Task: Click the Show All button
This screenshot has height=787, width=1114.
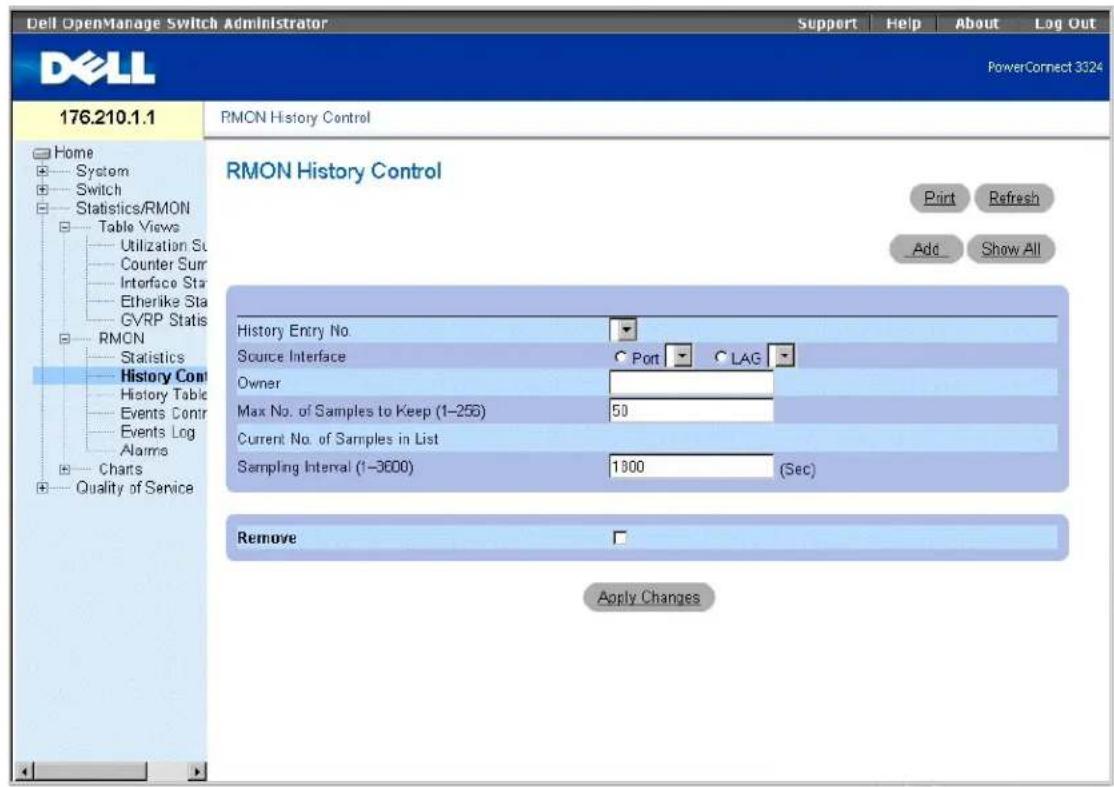Action: pyautogui.click(x=1010, y=249)
